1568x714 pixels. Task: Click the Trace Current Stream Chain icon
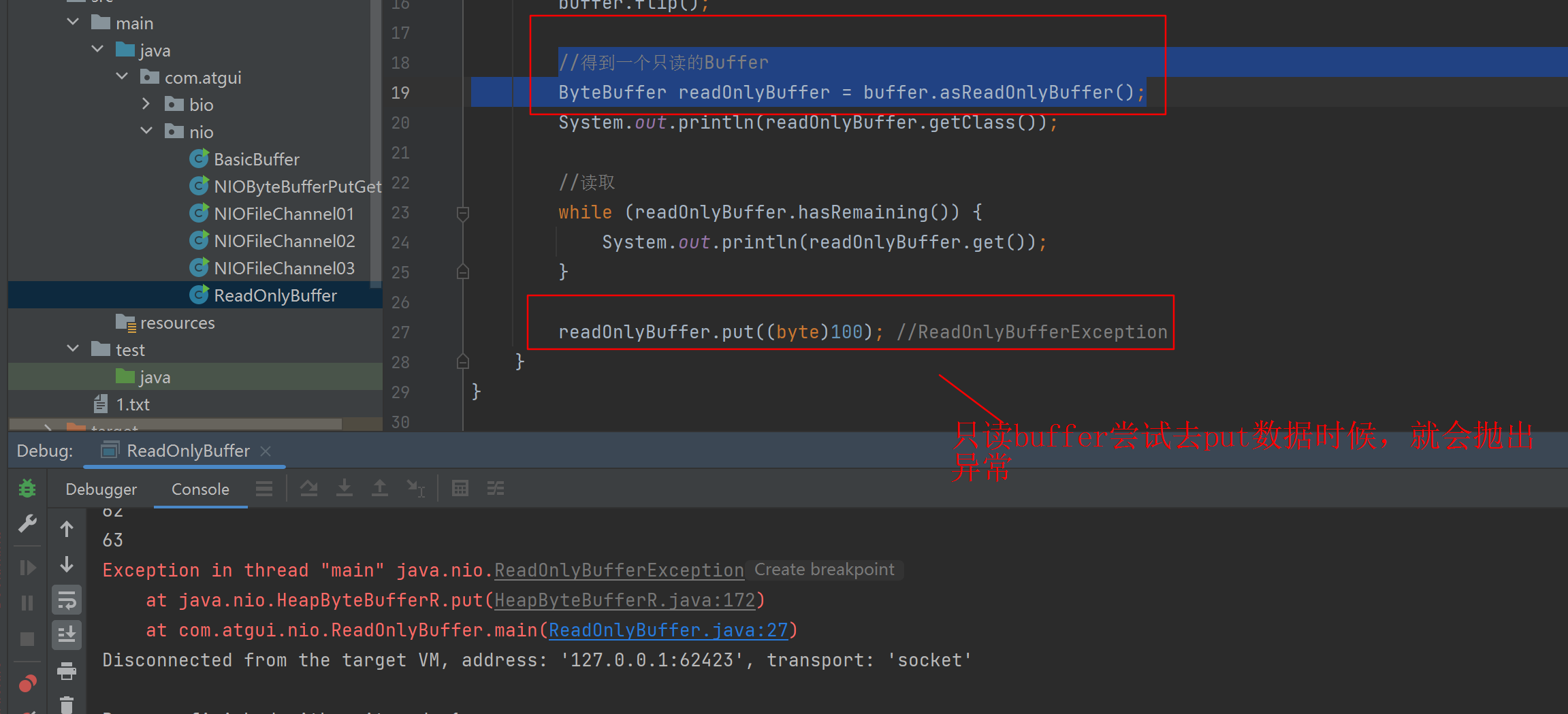[496, 488]
